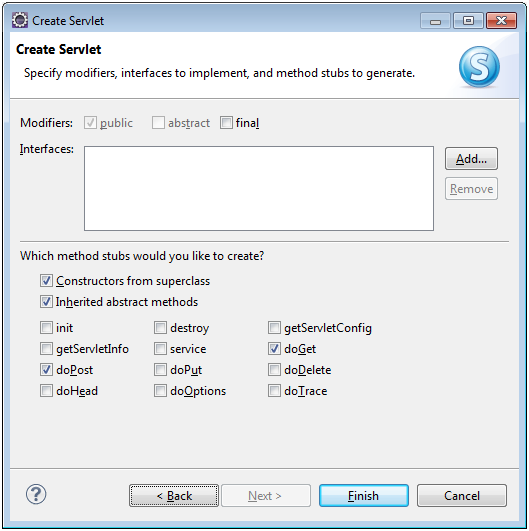Check the destroy method stub
This screenshot has height=531, width=529.
(x=160, y=328)
